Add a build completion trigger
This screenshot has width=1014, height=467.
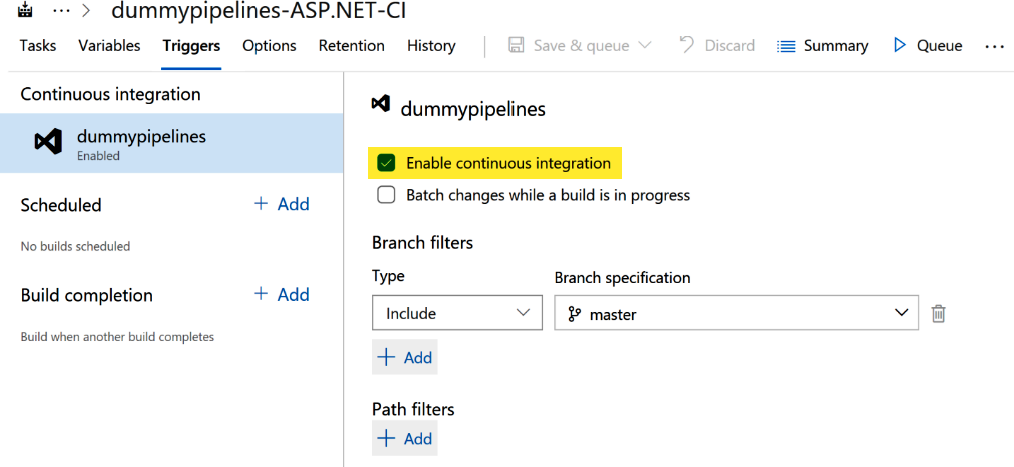tap(282, 295)
